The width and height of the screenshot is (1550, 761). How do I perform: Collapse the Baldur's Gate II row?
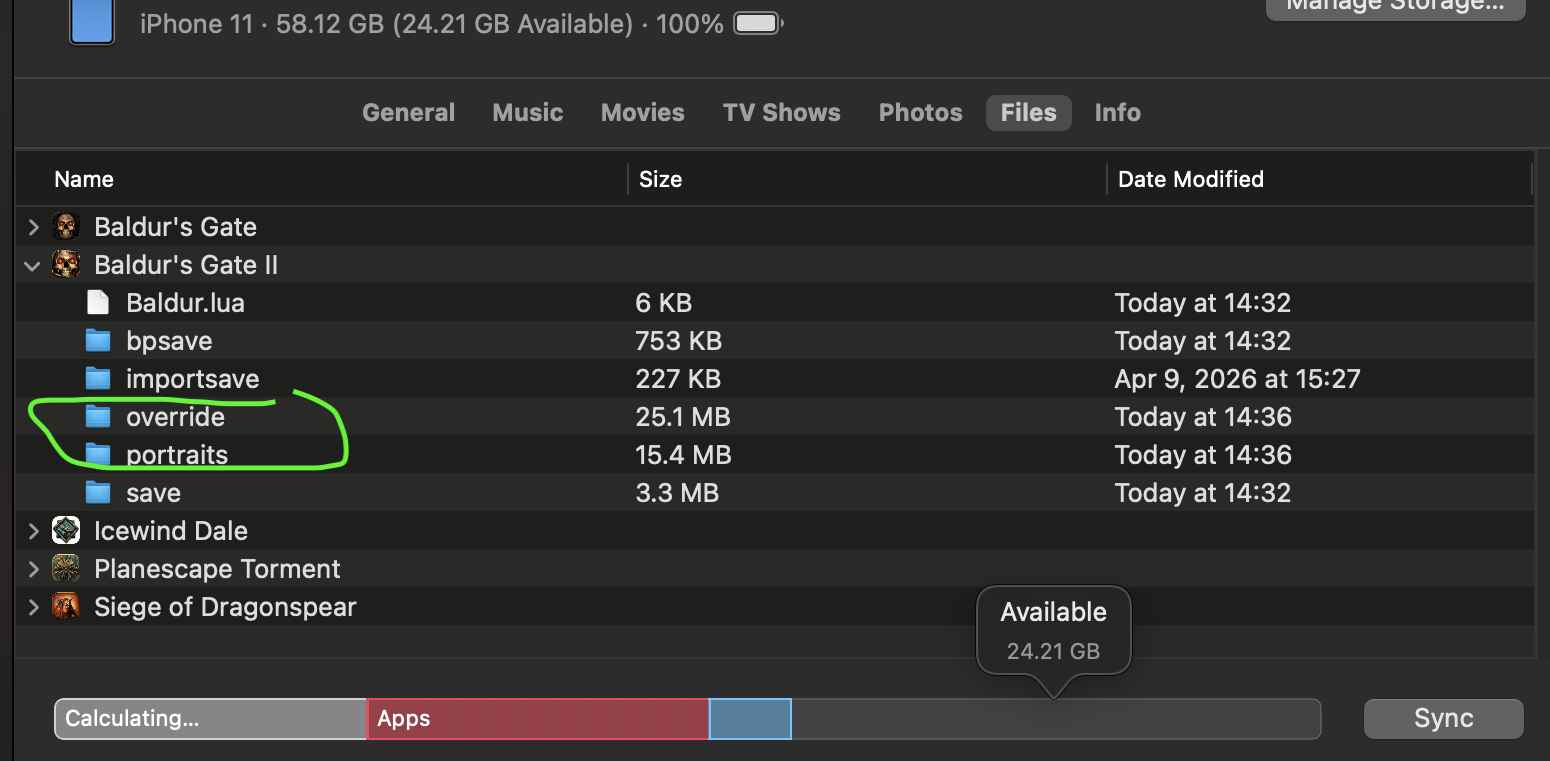click(33, 265)
